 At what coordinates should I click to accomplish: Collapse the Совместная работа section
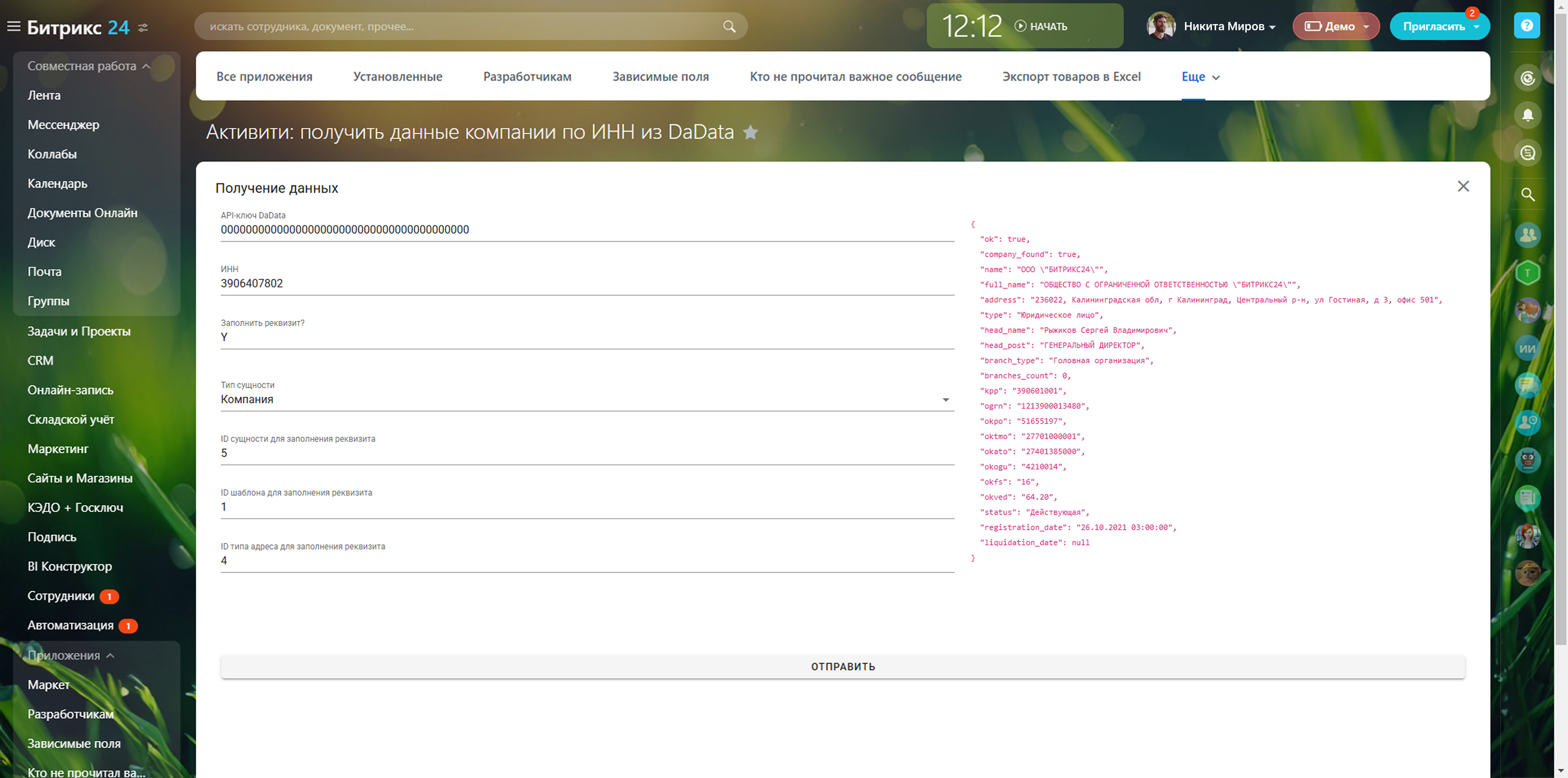click(146, 66)
